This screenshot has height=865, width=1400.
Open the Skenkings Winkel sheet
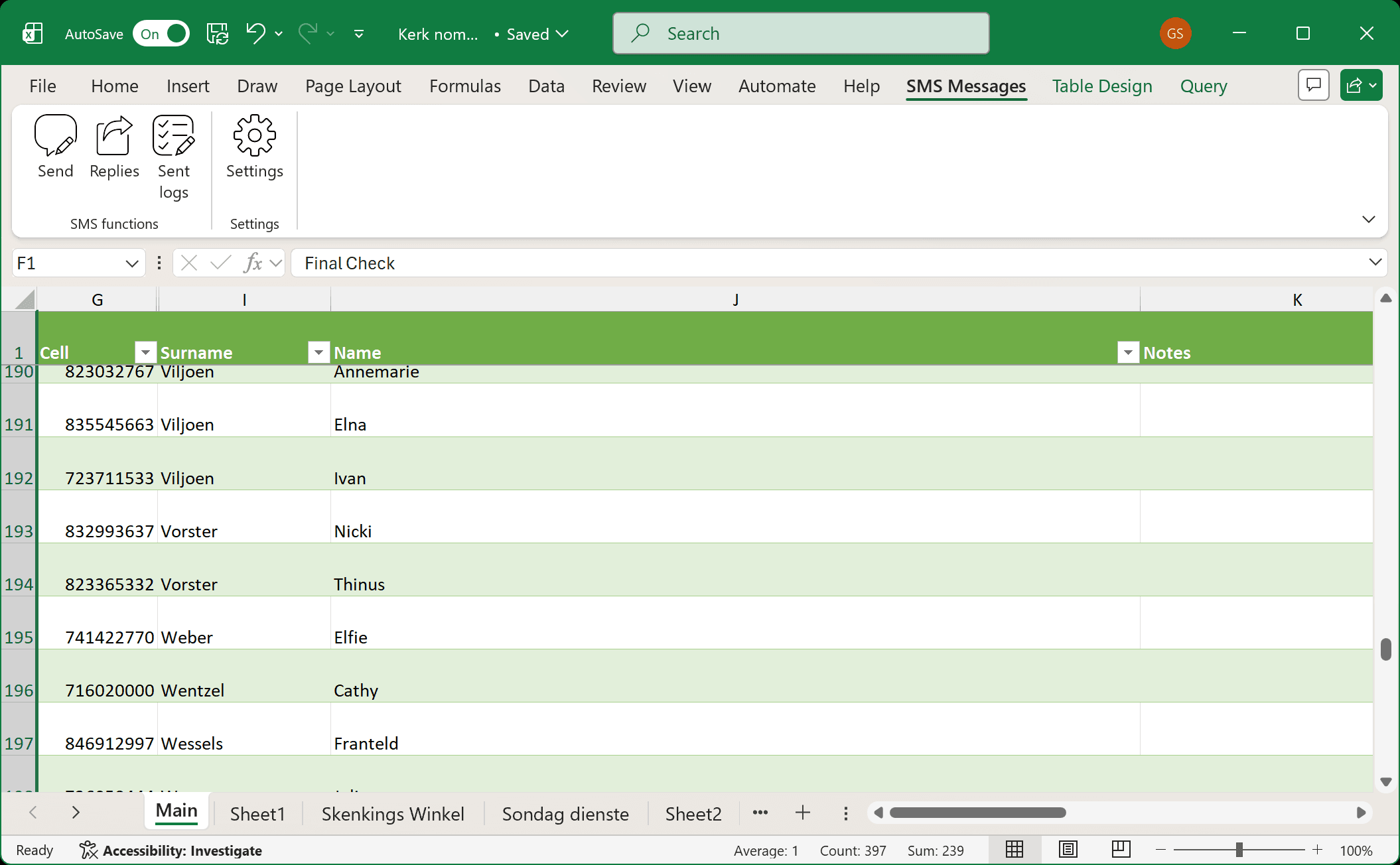click(x=393, y=814)
